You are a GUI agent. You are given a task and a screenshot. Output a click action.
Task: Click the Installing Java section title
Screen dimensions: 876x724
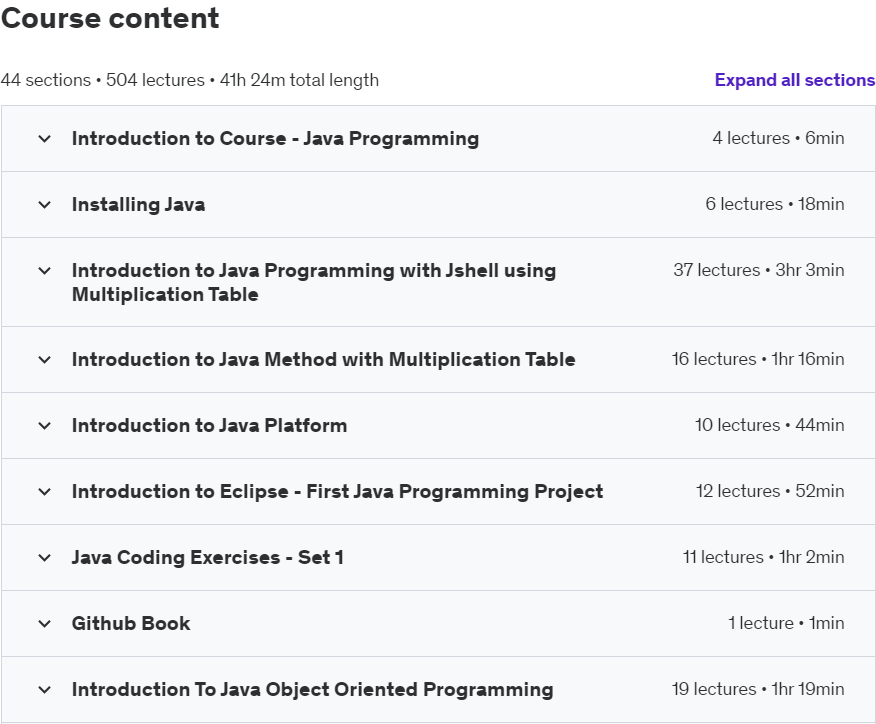138,205
